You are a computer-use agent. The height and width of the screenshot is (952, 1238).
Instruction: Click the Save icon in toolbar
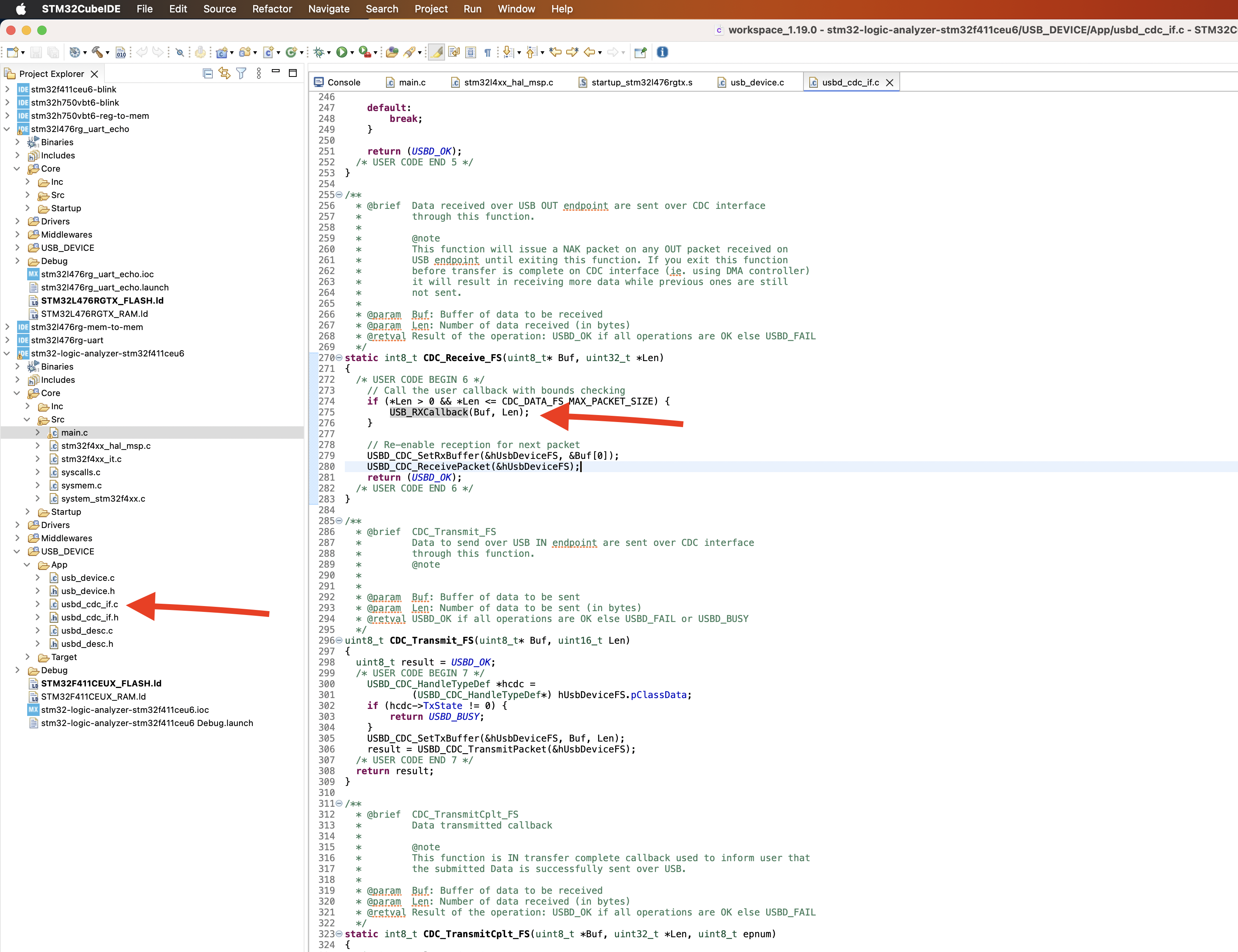[x=36, y=52]
